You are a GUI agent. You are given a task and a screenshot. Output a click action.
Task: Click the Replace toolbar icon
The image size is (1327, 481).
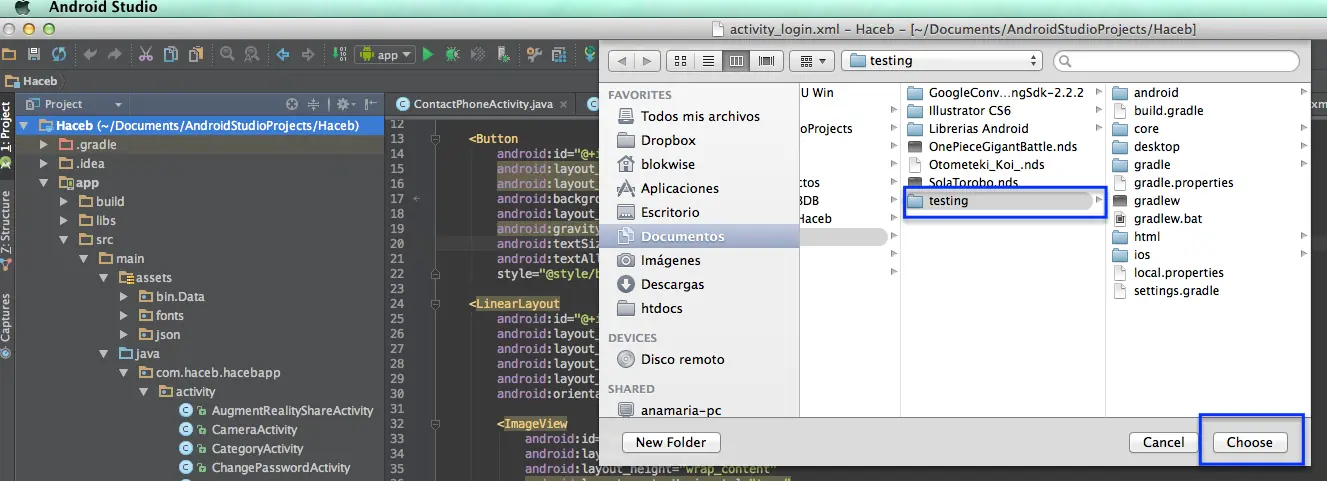coord(251,54)
